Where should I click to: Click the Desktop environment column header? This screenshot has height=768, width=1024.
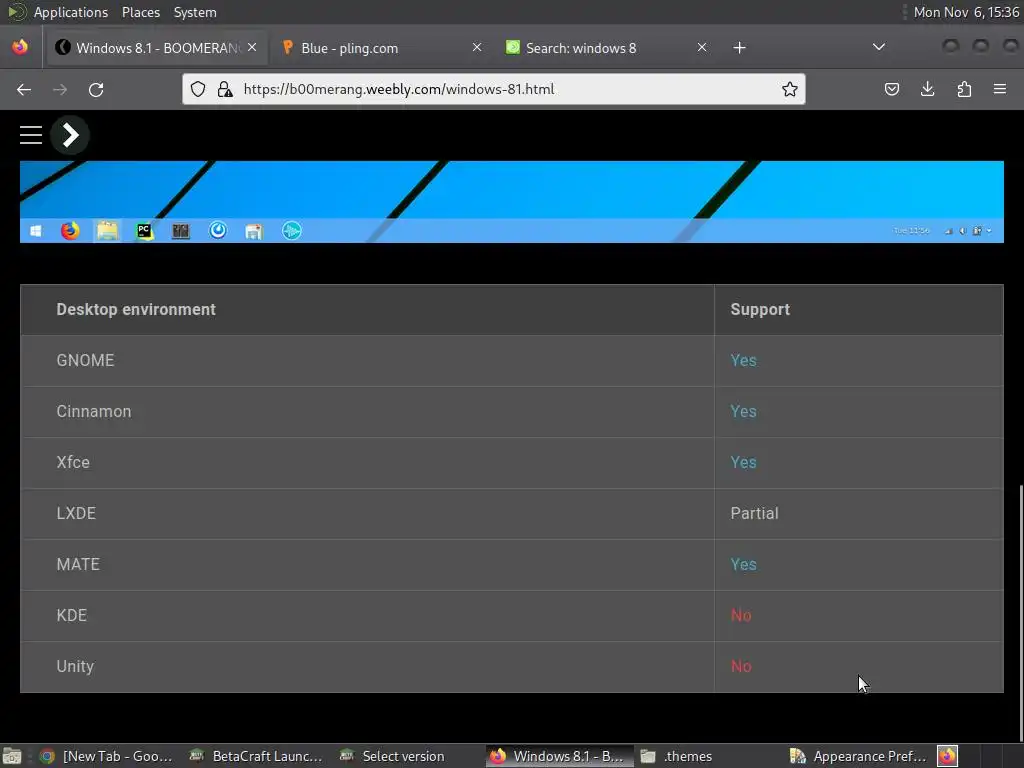[x=136, y=310]
